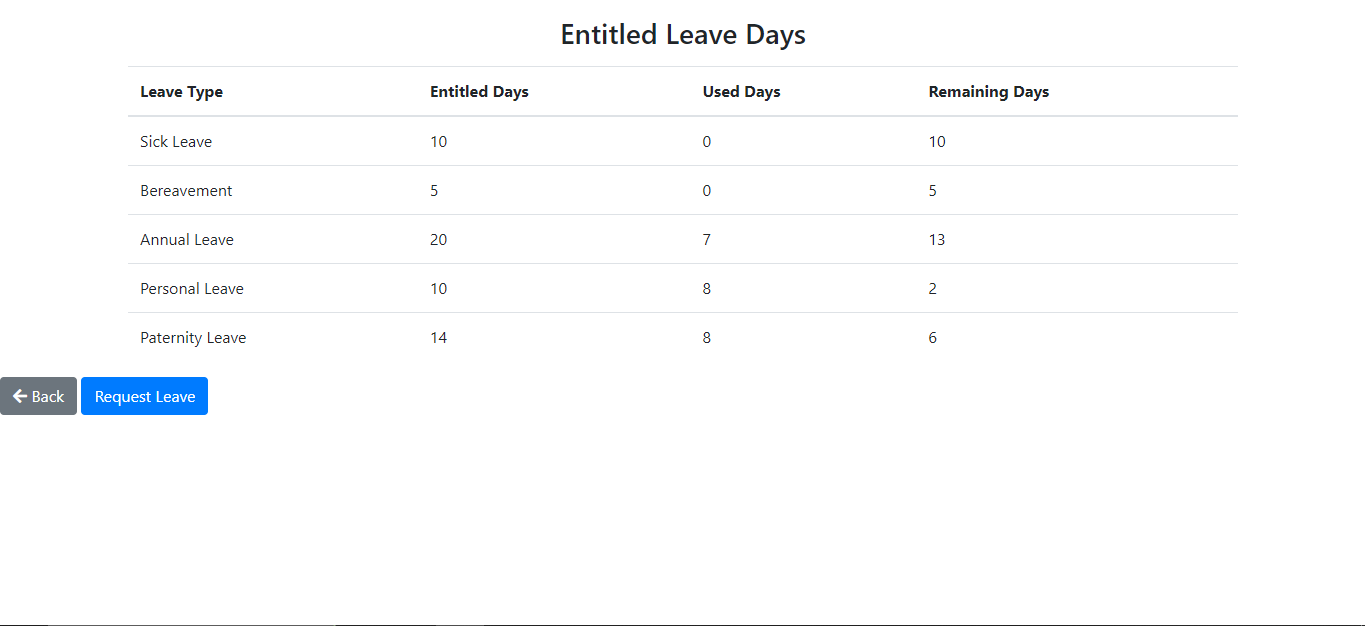Click the Remaining Days column header

[988, 91]
